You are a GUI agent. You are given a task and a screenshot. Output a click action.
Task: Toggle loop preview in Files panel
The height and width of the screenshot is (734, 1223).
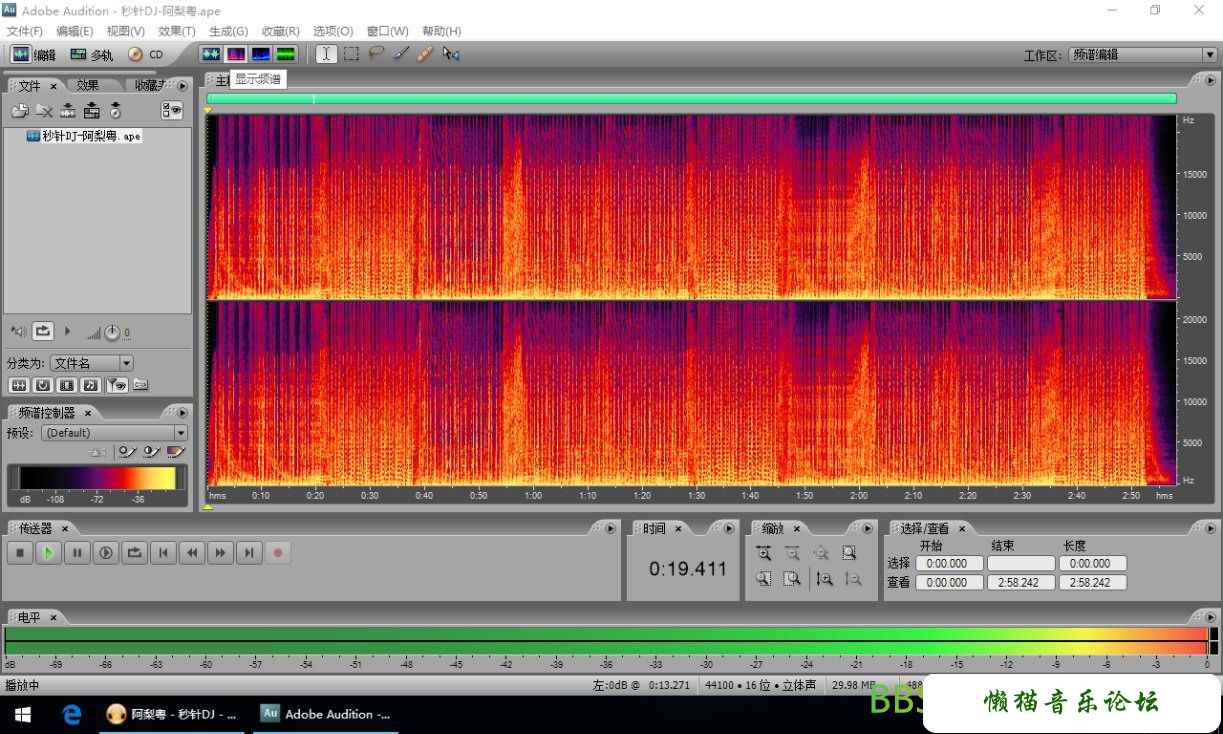coord(43,331)
